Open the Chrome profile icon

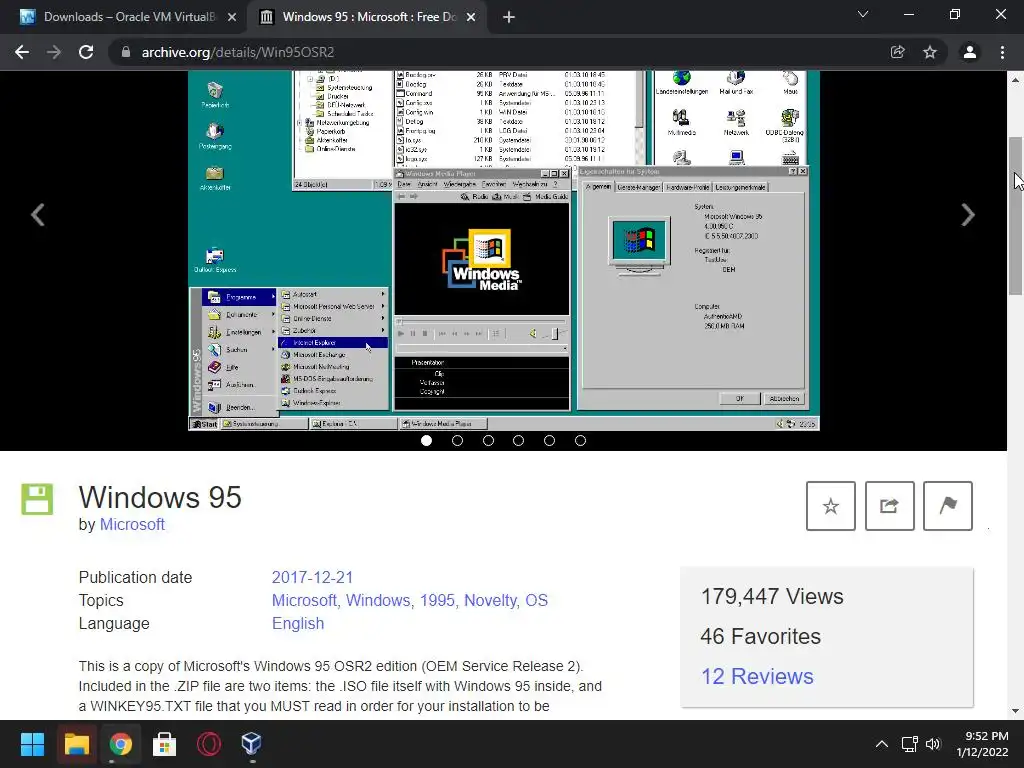970,52
